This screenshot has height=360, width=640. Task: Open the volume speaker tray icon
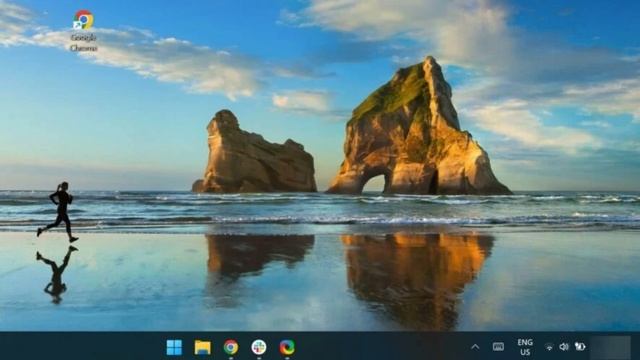[564, 347]
